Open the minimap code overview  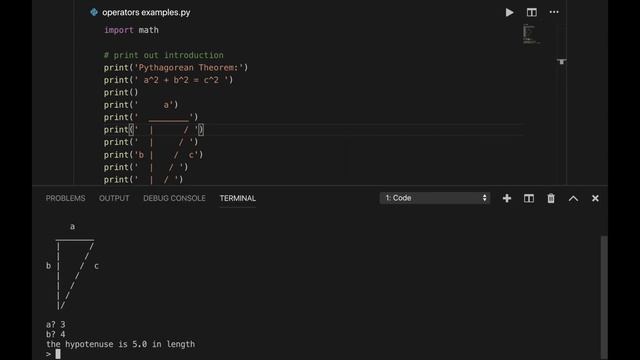(532, 33)
